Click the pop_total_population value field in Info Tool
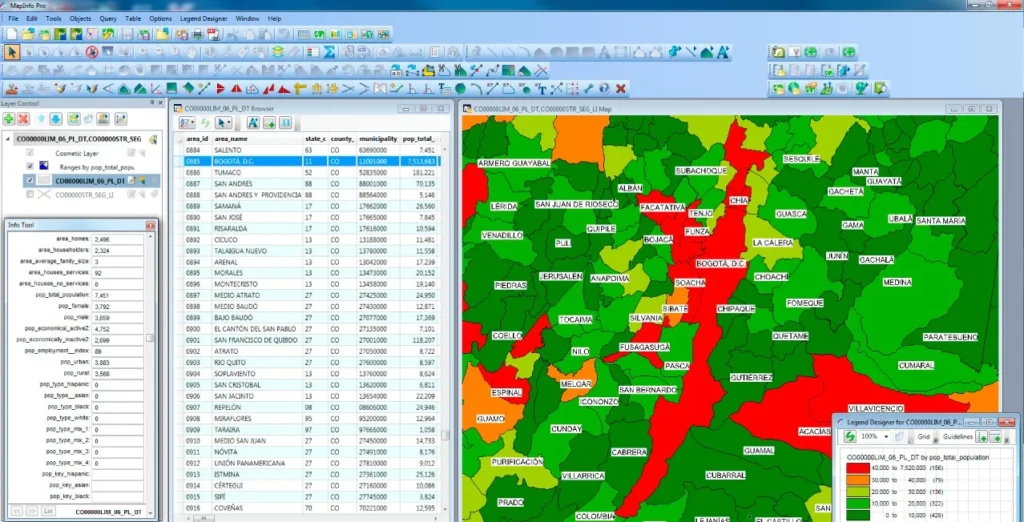 click(118, 295)
